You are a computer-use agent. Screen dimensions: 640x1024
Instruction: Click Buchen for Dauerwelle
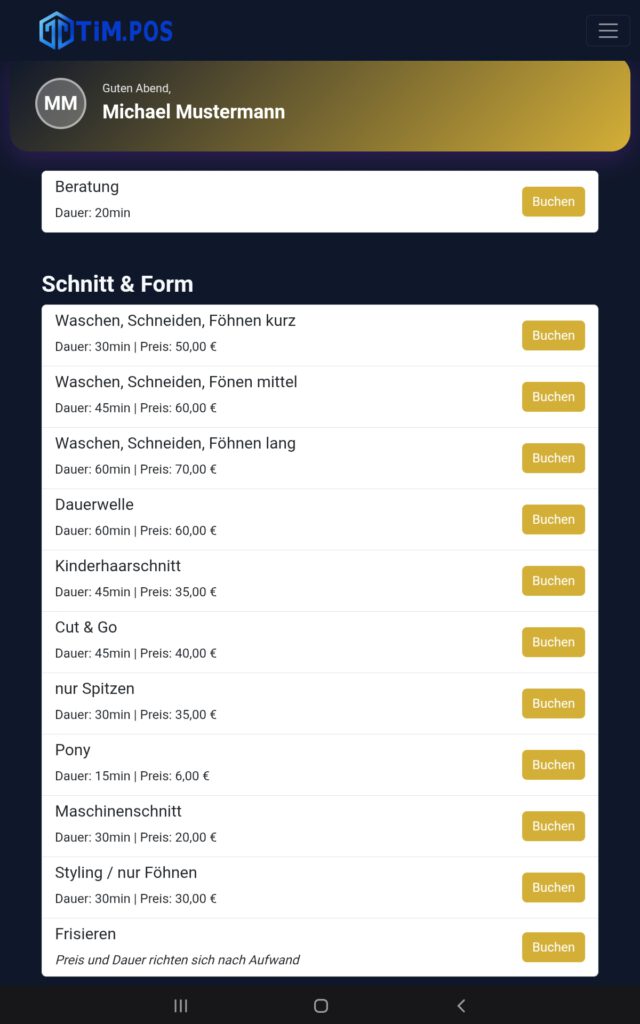(x=553, y=520)
